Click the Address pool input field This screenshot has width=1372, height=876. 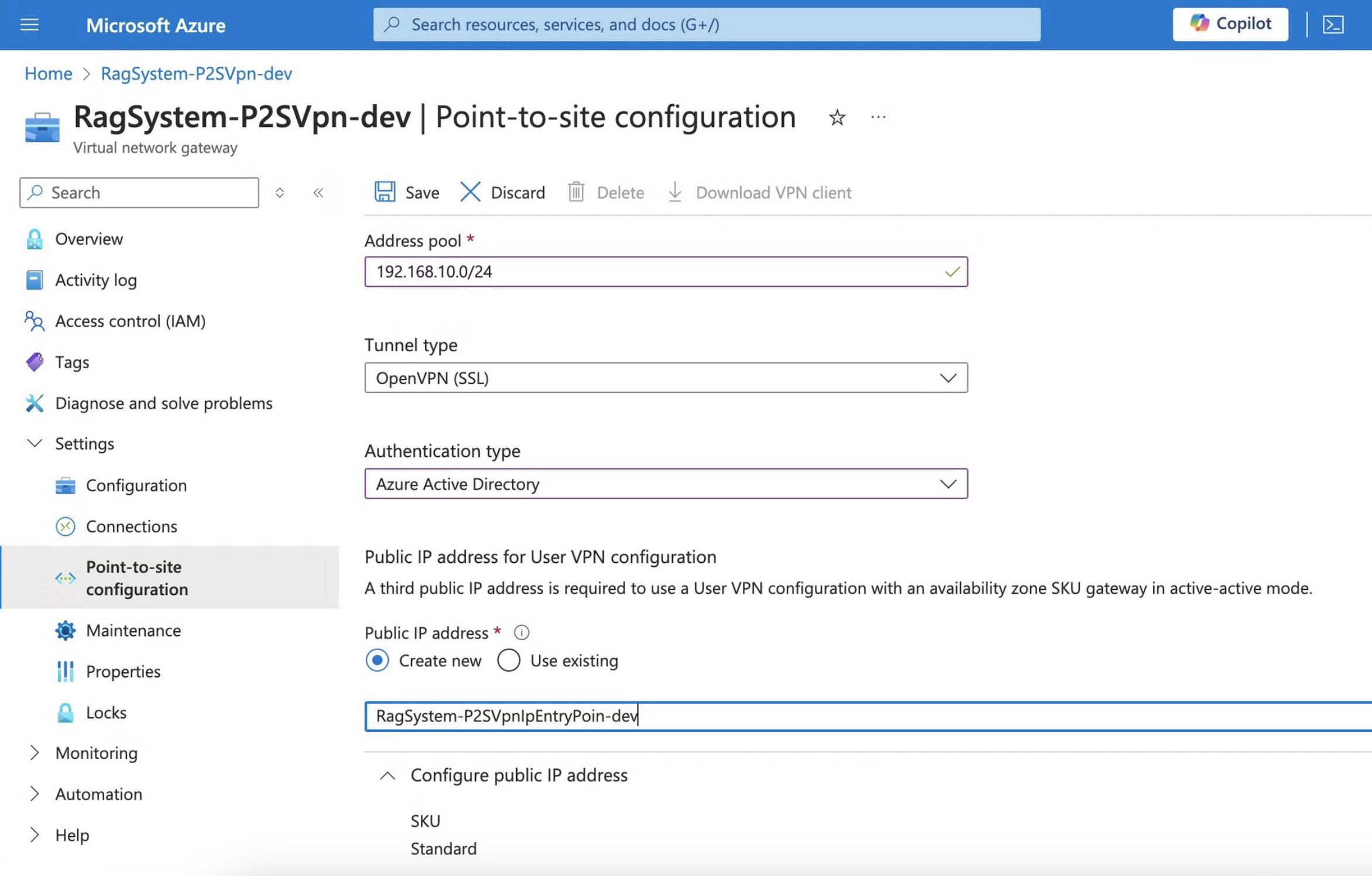pos(656,272)
